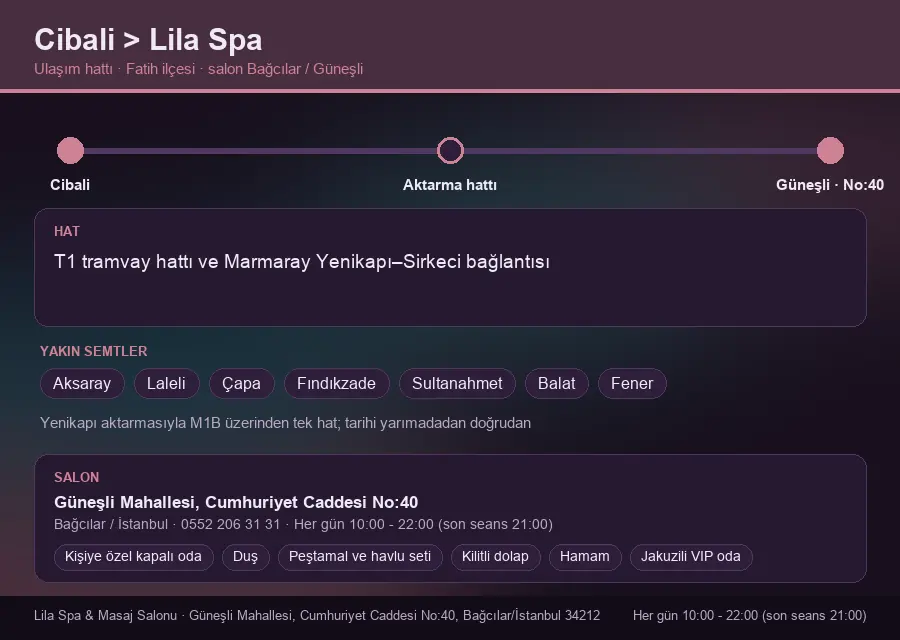Click the footer Lila Spa & Masaj Salonu address
This screenshot has height=640, width=900.
pos(317,615)
